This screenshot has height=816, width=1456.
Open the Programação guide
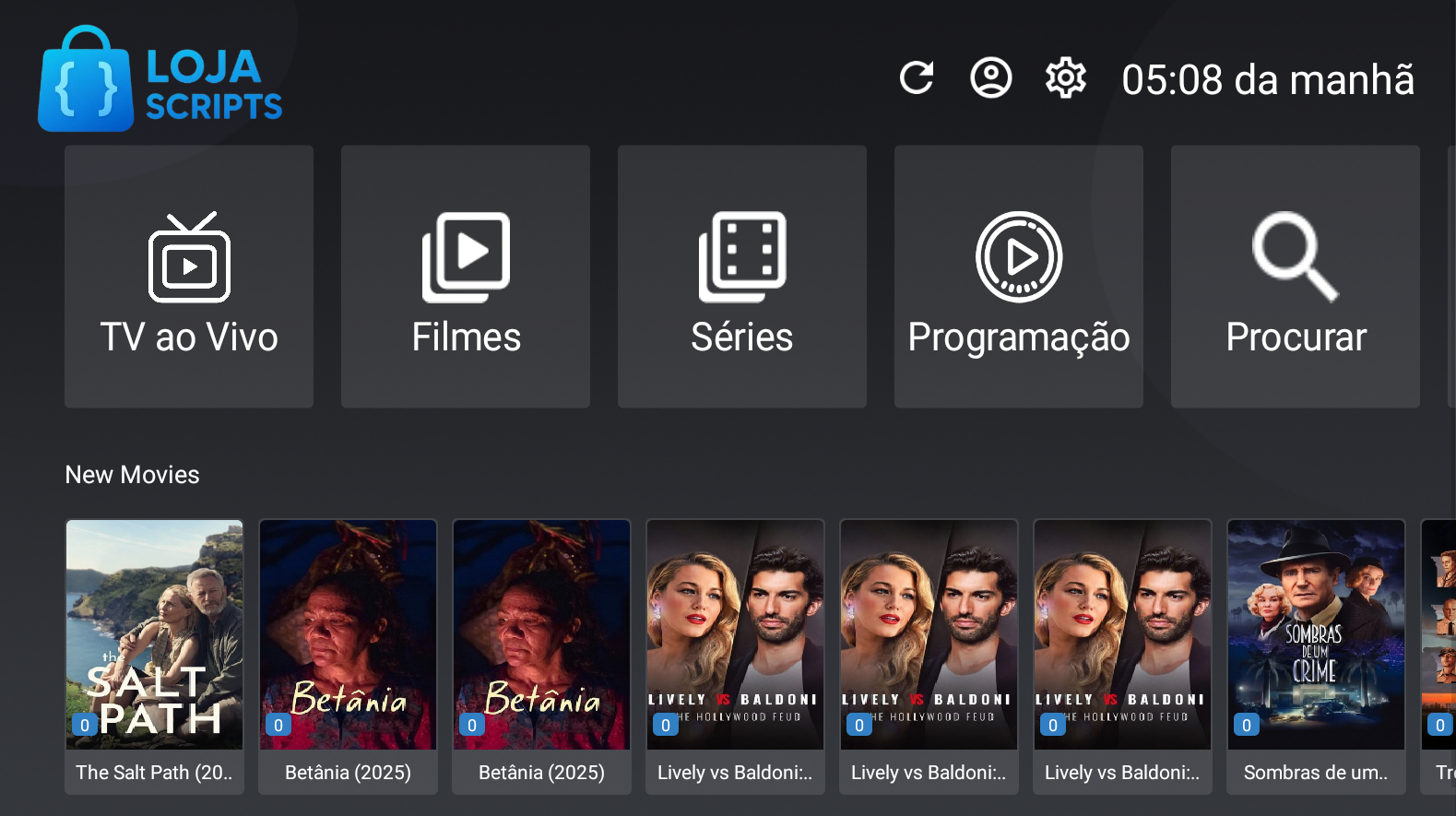point(1019,277)
